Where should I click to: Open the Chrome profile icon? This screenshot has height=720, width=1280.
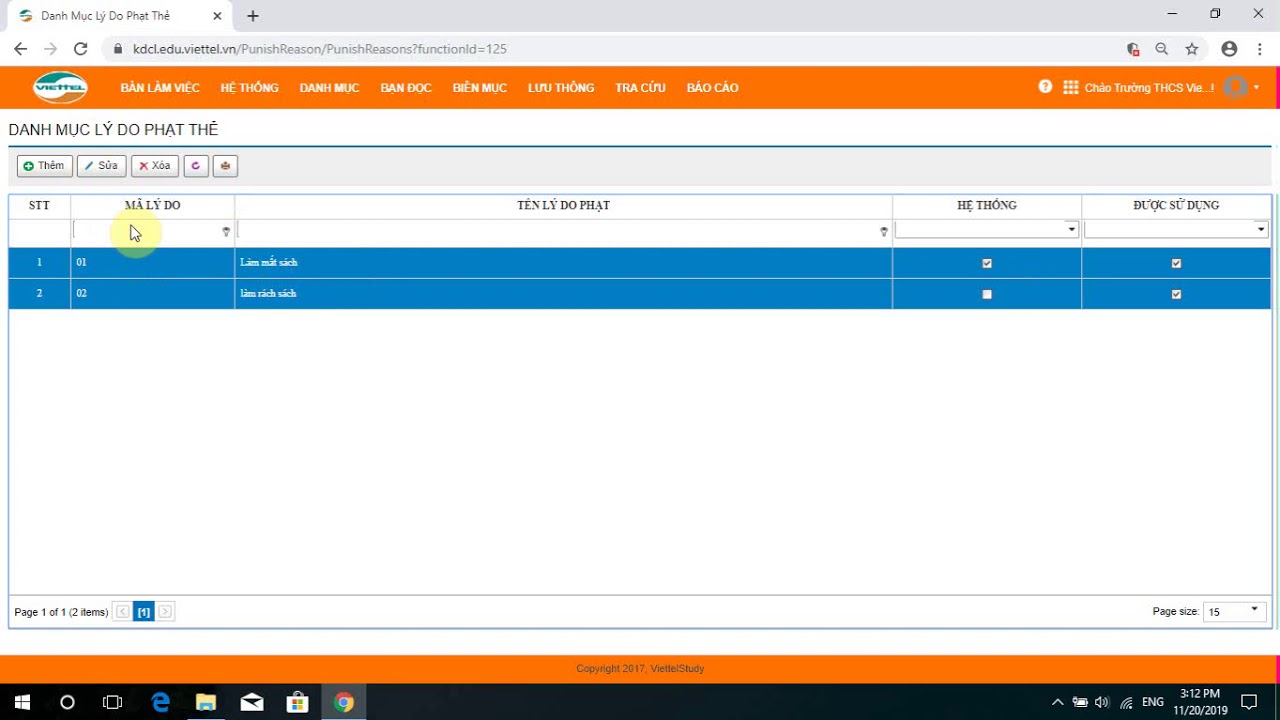(1230, 48)
